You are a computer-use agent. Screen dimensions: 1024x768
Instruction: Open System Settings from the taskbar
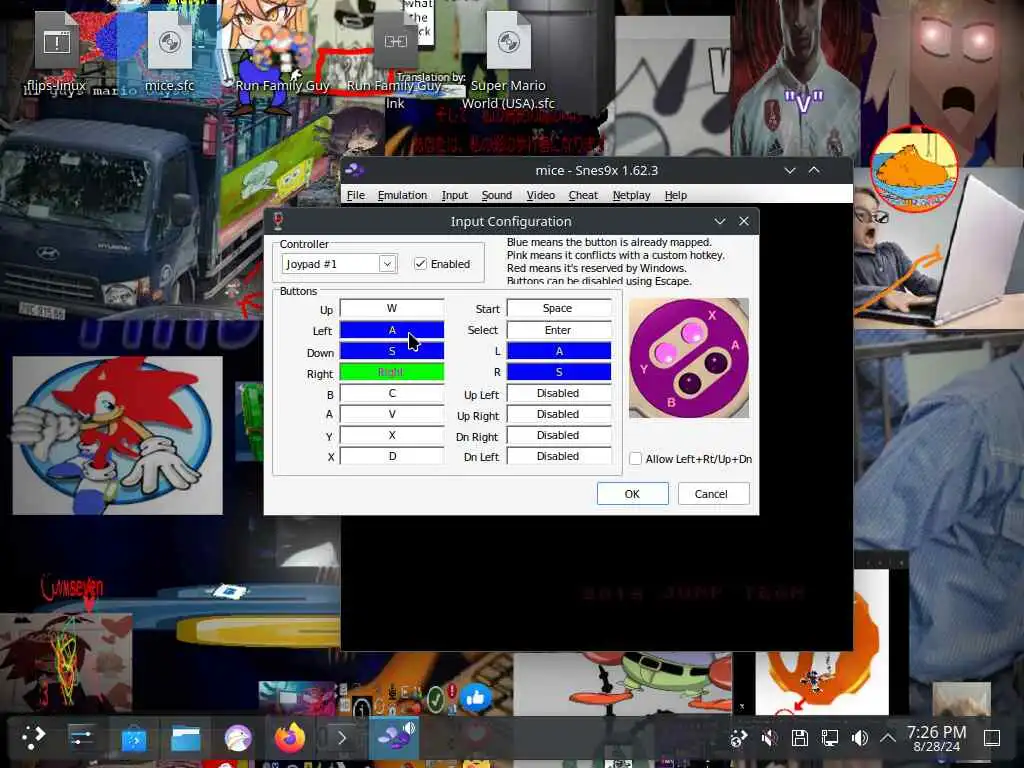pos(82,738)
